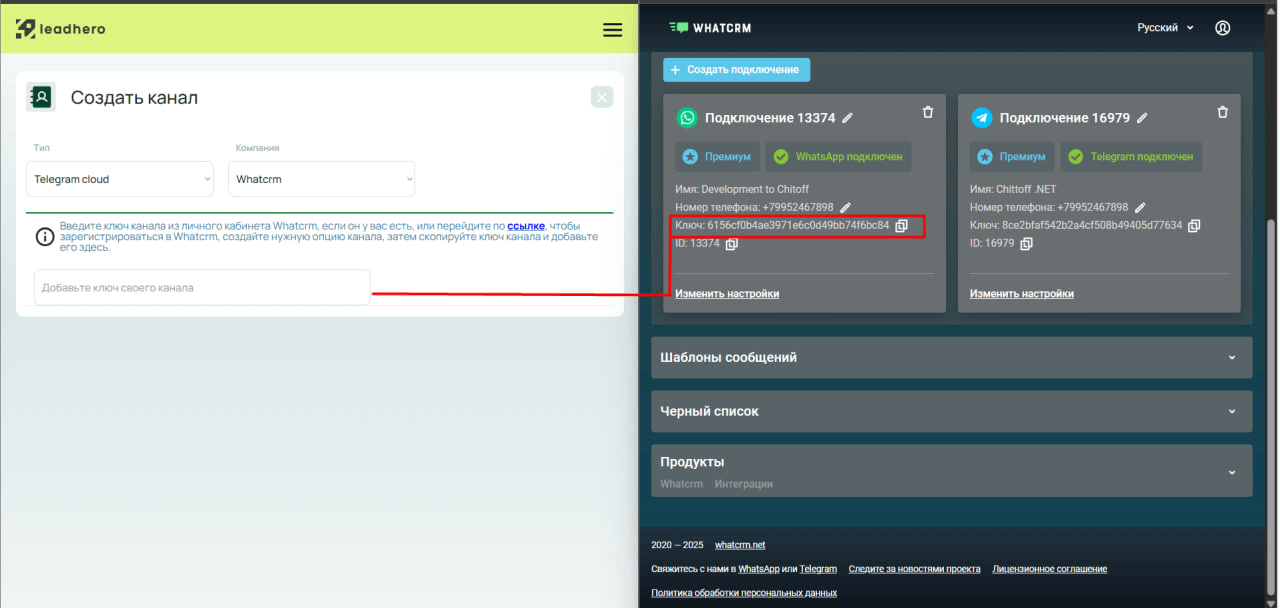Close the Создать канал panel

coord(601,97)
